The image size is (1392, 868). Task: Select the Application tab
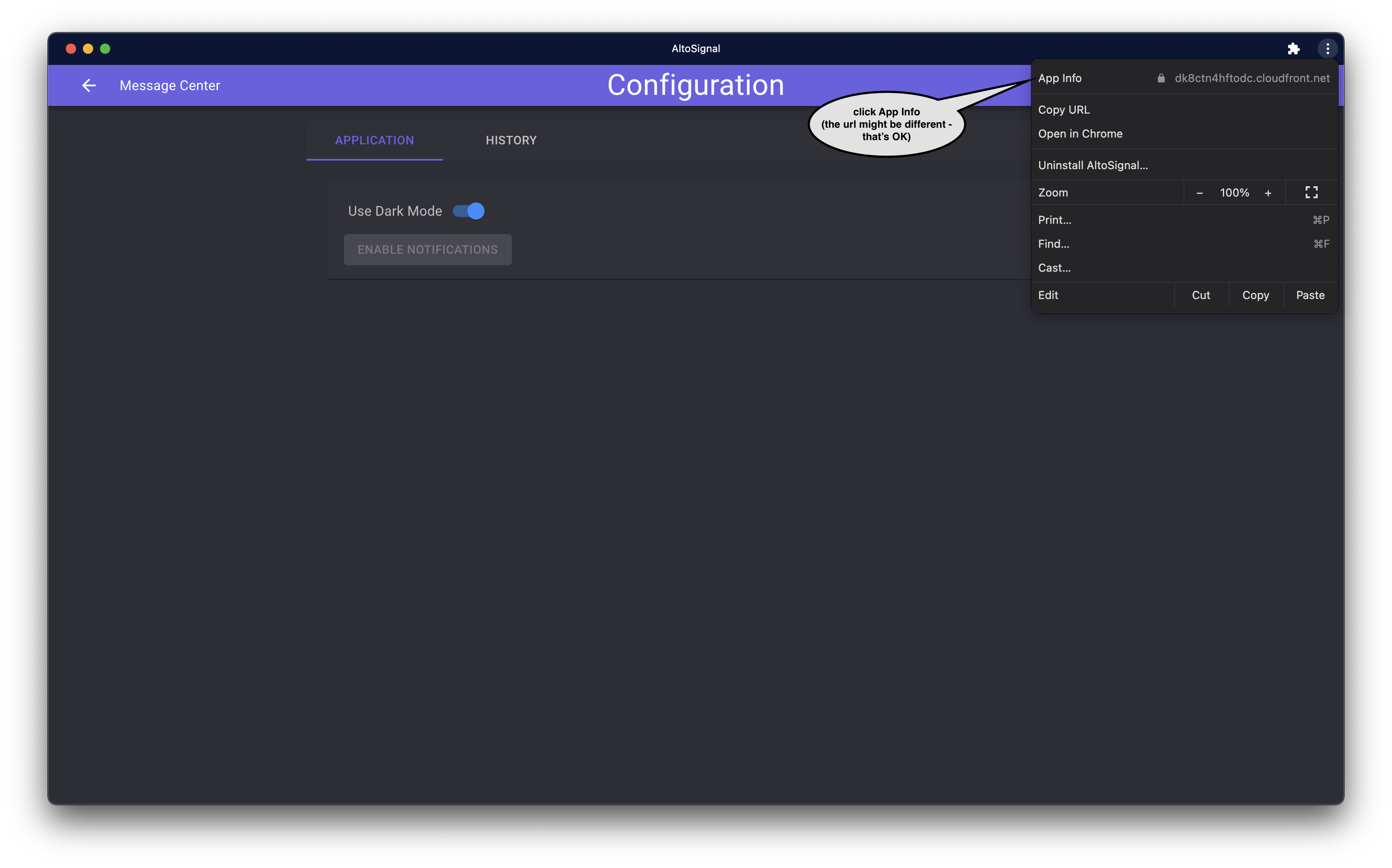(x=374, y=140)
